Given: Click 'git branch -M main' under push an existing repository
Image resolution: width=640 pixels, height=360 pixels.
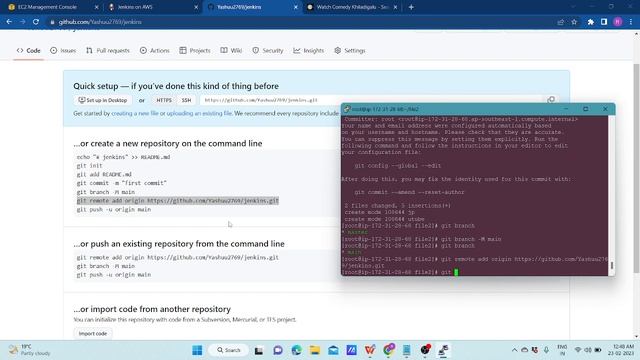Looking at the screenshot, I should (x=106, y=266).
